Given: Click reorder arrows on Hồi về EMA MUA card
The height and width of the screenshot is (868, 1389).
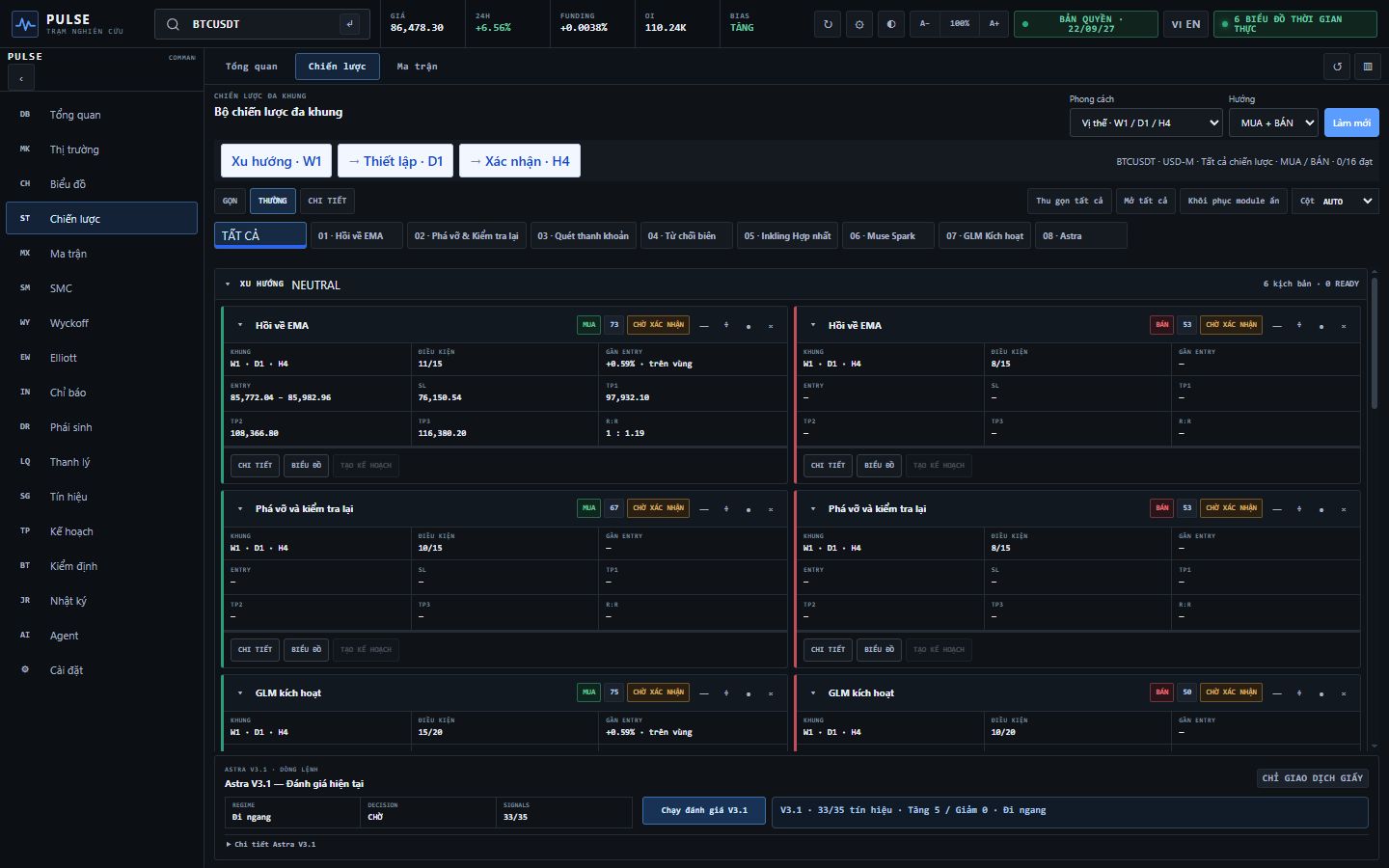Looking at the screenshot, I should [726, 326].
